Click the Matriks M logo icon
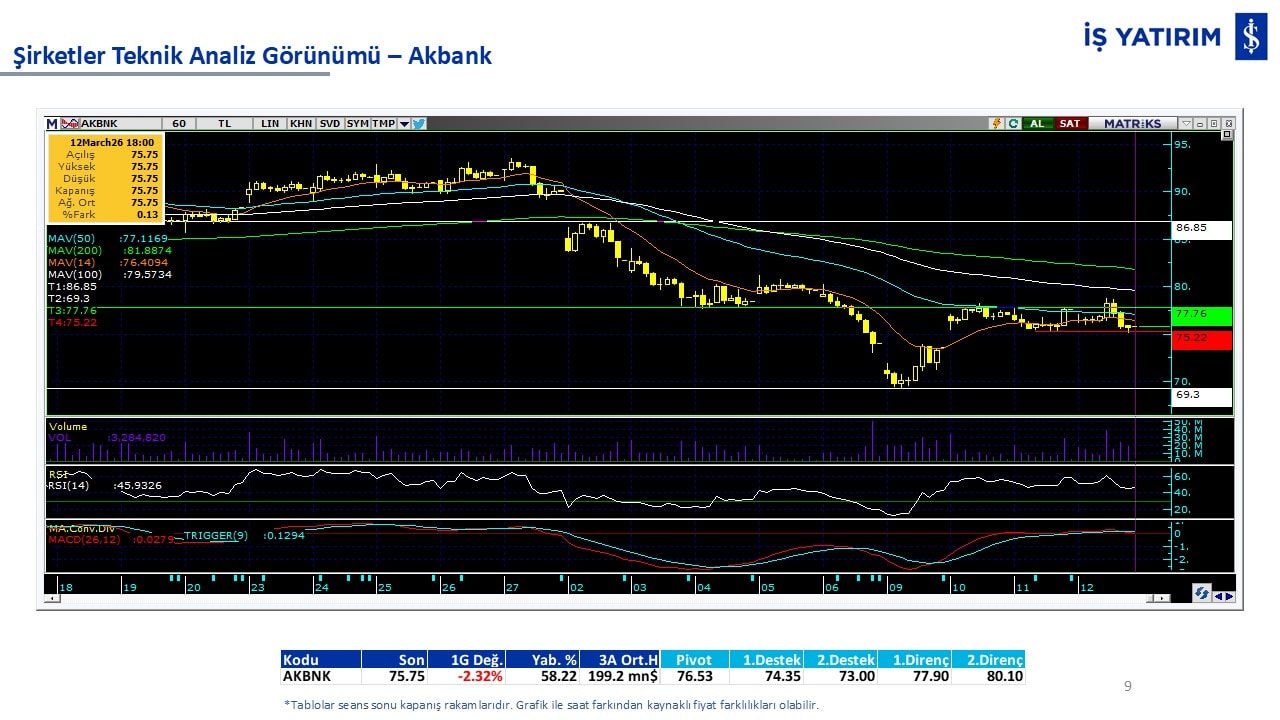Viewport: 1280px width, 720px height. point(52,124)
